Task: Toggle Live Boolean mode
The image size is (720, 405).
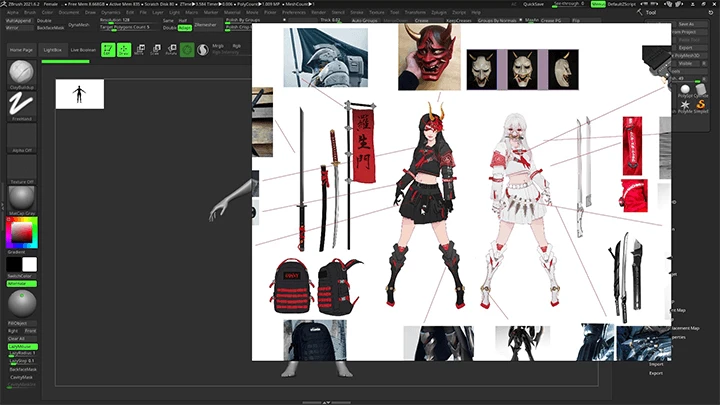Action: tap(83, 50)
